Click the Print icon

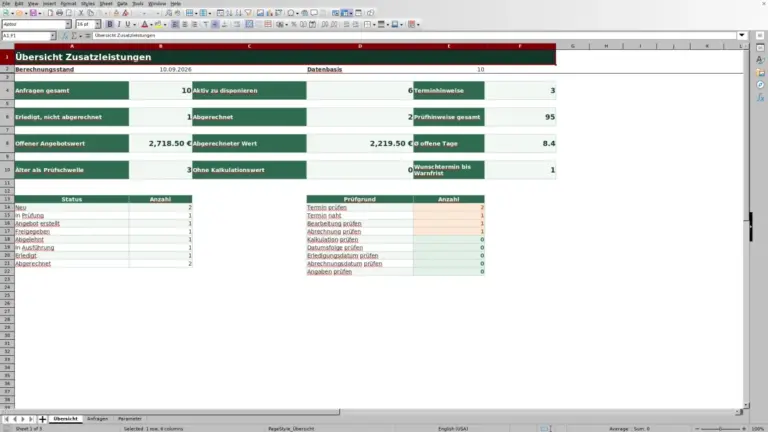point(59,13)
